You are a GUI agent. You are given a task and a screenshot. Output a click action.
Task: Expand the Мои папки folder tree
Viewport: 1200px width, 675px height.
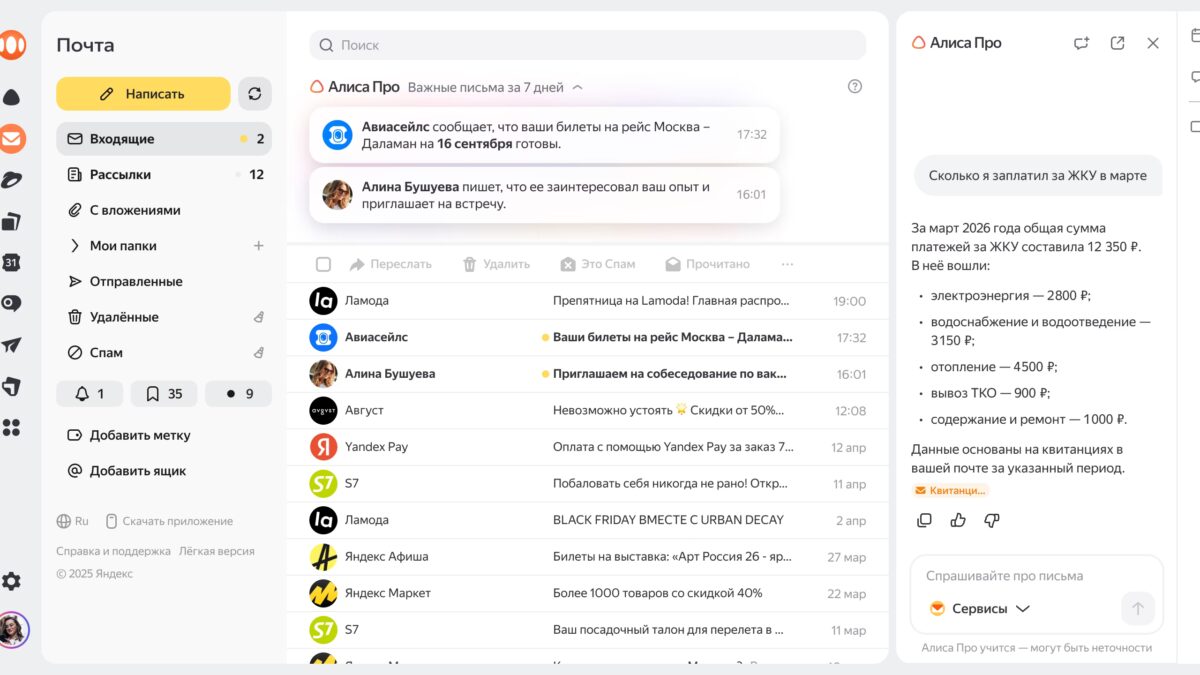point(75,246)
